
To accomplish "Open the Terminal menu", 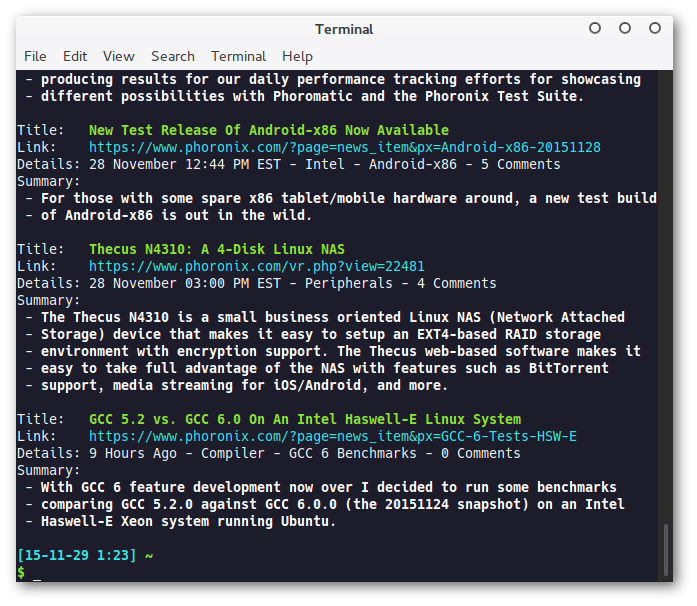I will [x=238, y=56].
